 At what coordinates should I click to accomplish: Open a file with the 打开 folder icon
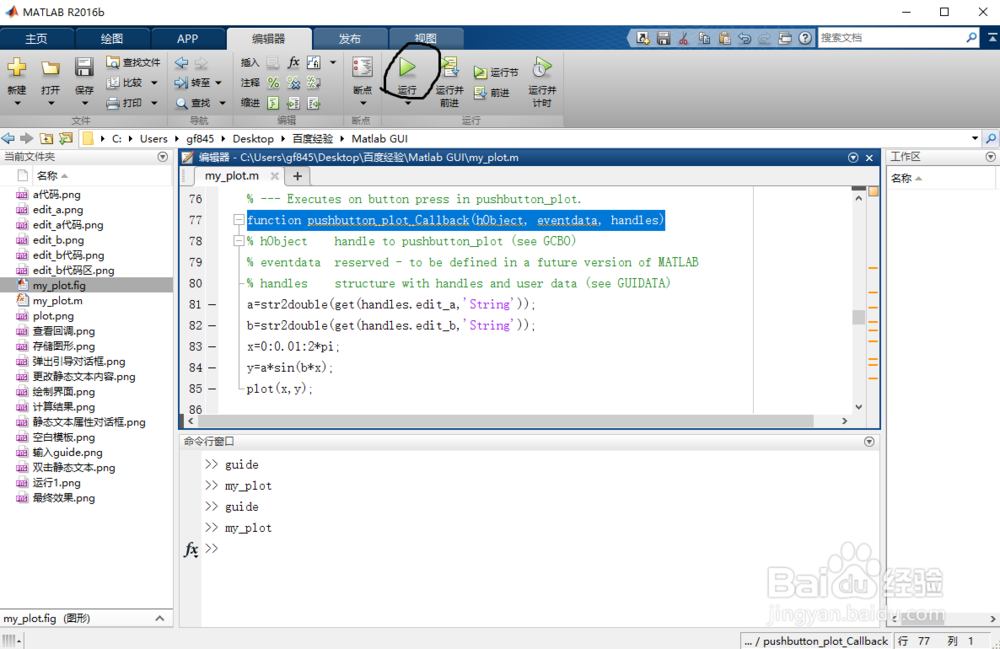click(50, 68)
